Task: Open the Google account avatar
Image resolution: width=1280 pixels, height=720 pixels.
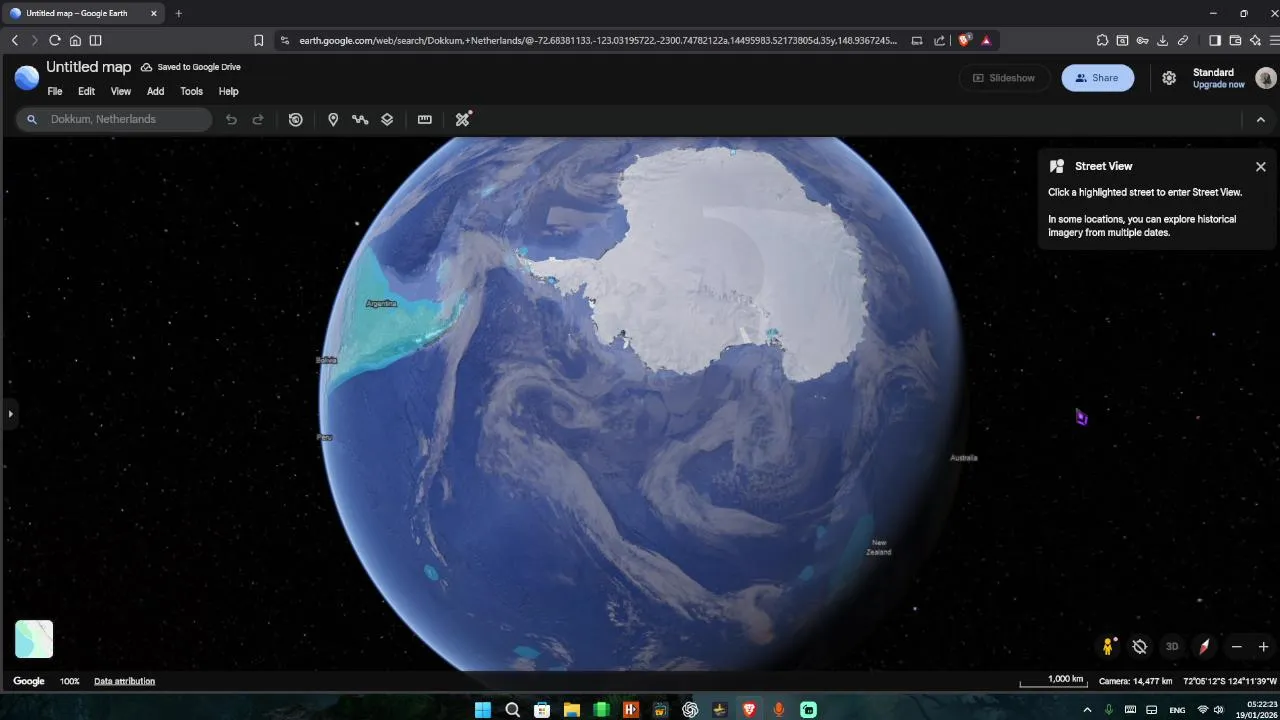Action: (x=1265, y=78)
